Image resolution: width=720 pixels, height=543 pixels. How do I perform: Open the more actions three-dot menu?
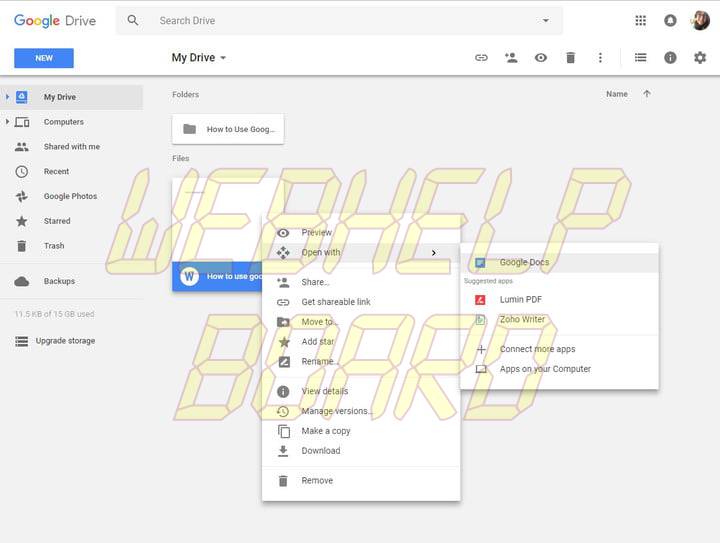pyautogui.click(x=600, y=58)
